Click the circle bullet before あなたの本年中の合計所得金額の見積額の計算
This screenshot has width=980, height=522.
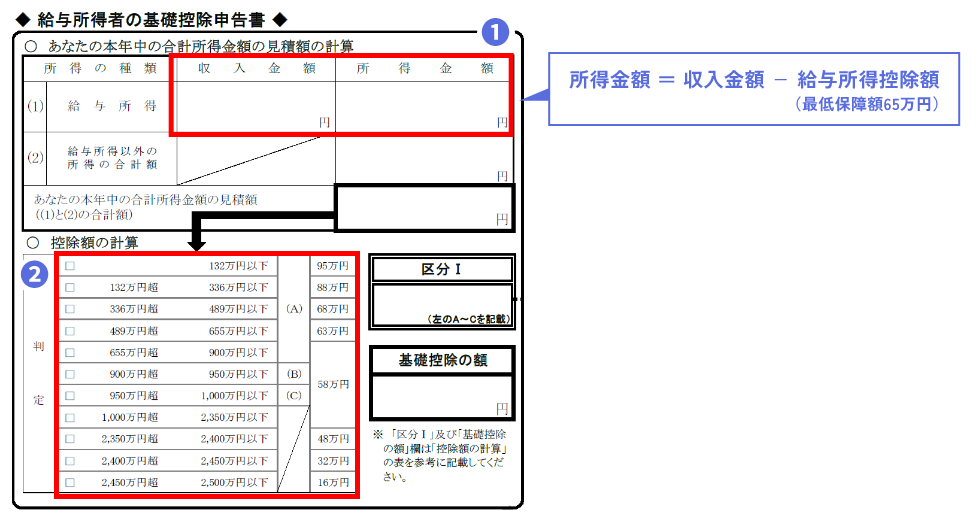click(32, 46)
